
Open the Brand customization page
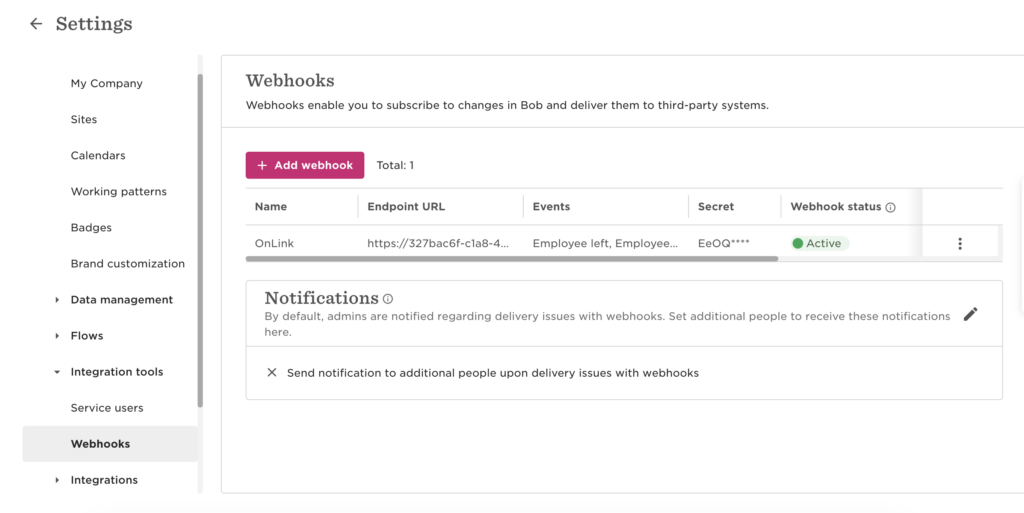click(x=127, y=264)
